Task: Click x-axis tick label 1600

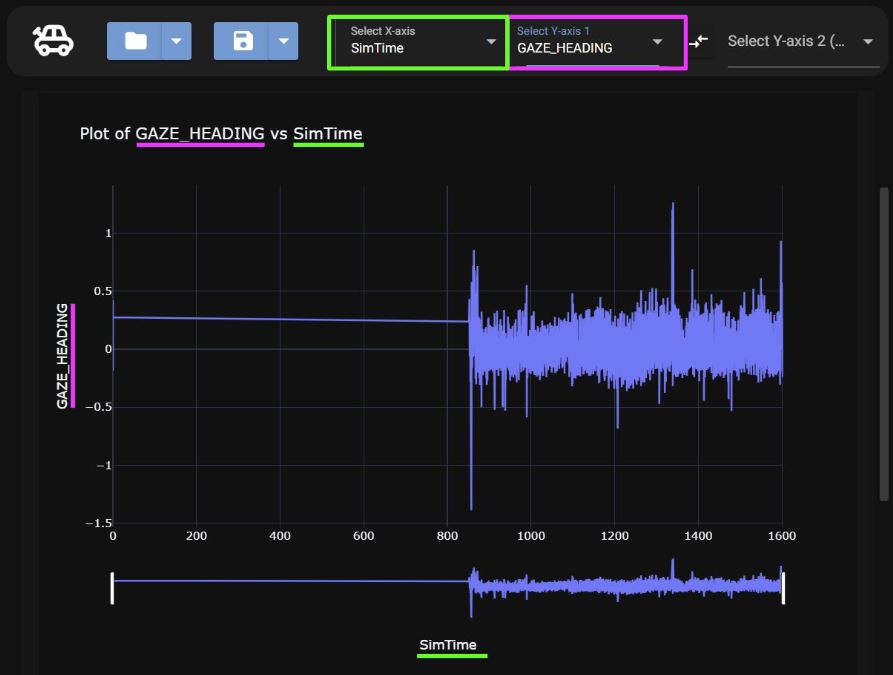Action: point(781,536)
